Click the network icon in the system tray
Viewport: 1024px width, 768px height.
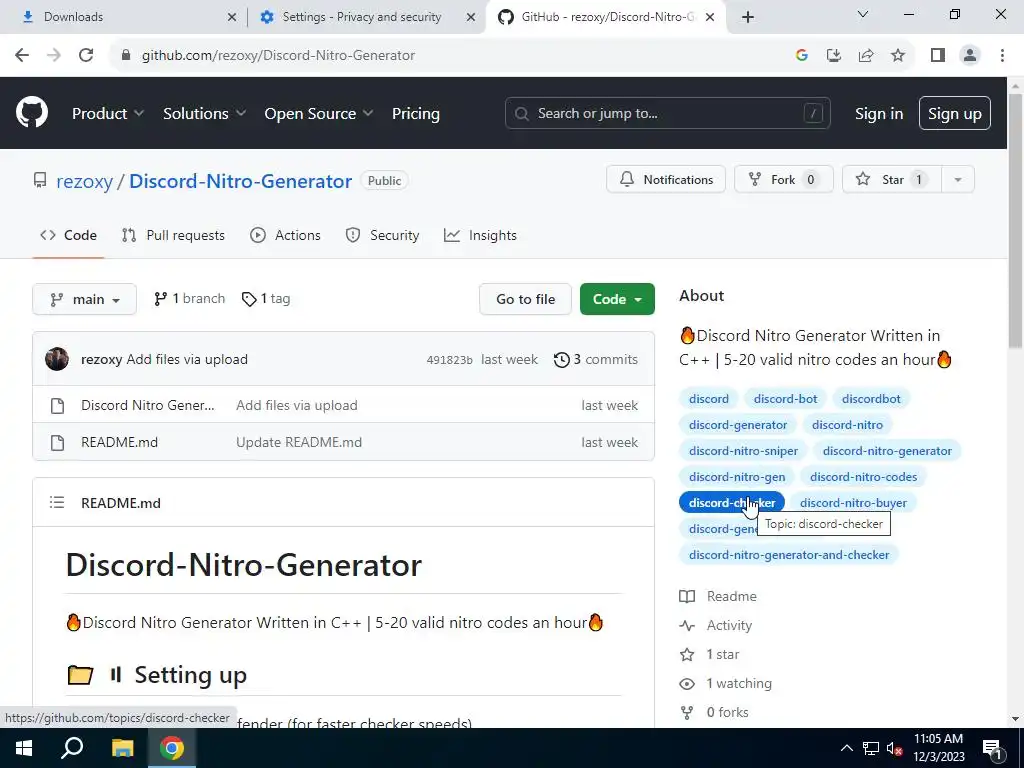871,748
